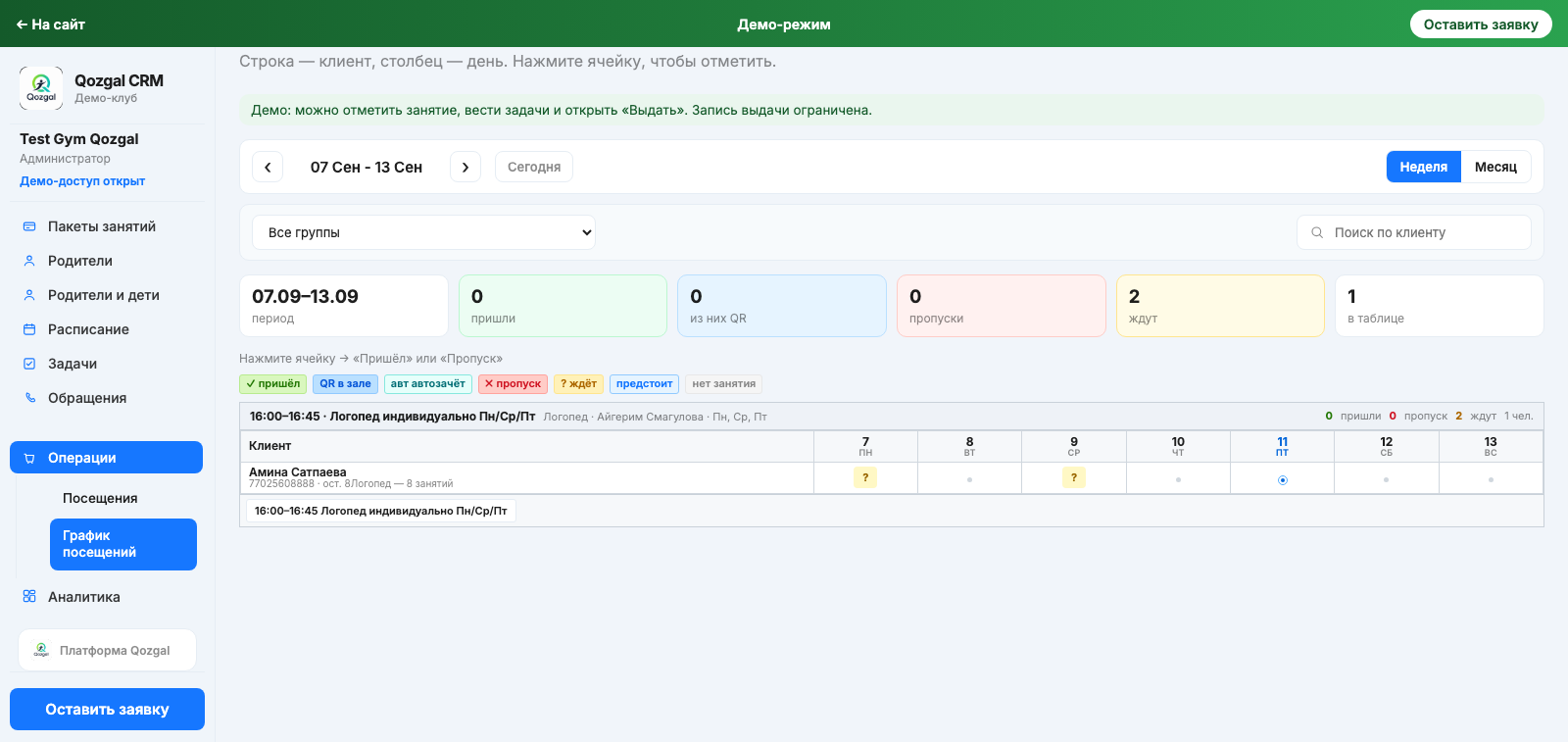
Task: Collapse the Операции section
Action: click(x=106, y=458)
